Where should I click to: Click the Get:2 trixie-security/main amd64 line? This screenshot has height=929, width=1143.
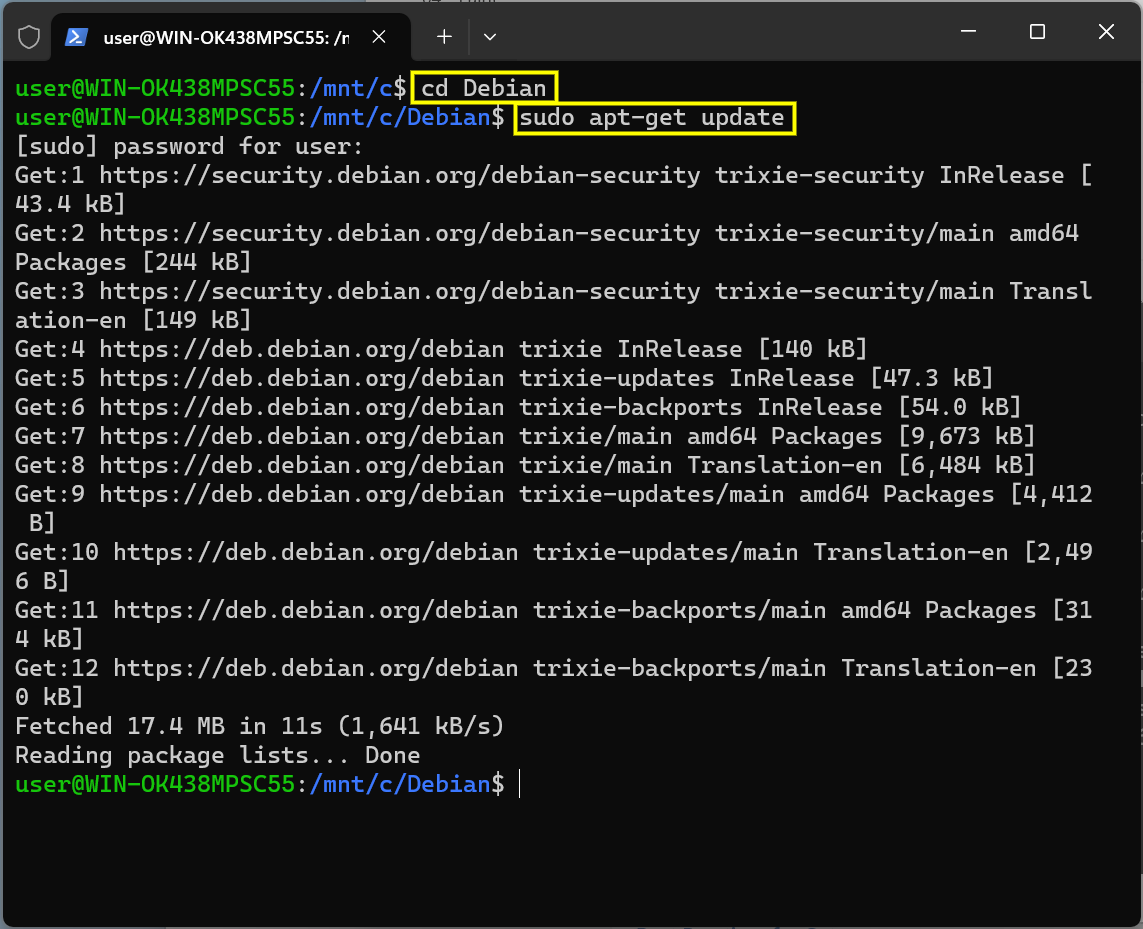point(547,248)
